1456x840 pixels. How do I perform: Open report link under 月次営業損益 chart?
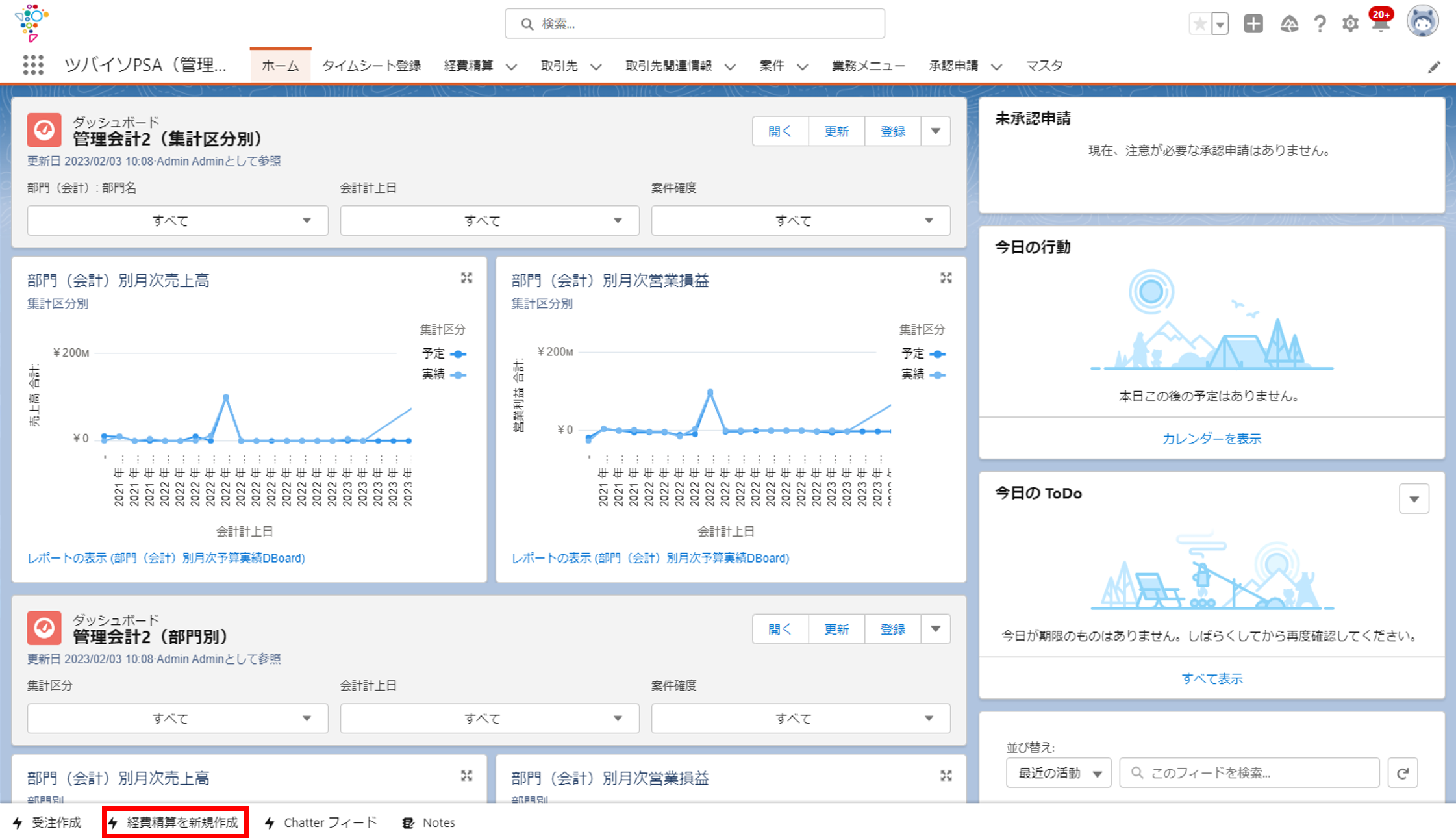click(x=651, y=558)
